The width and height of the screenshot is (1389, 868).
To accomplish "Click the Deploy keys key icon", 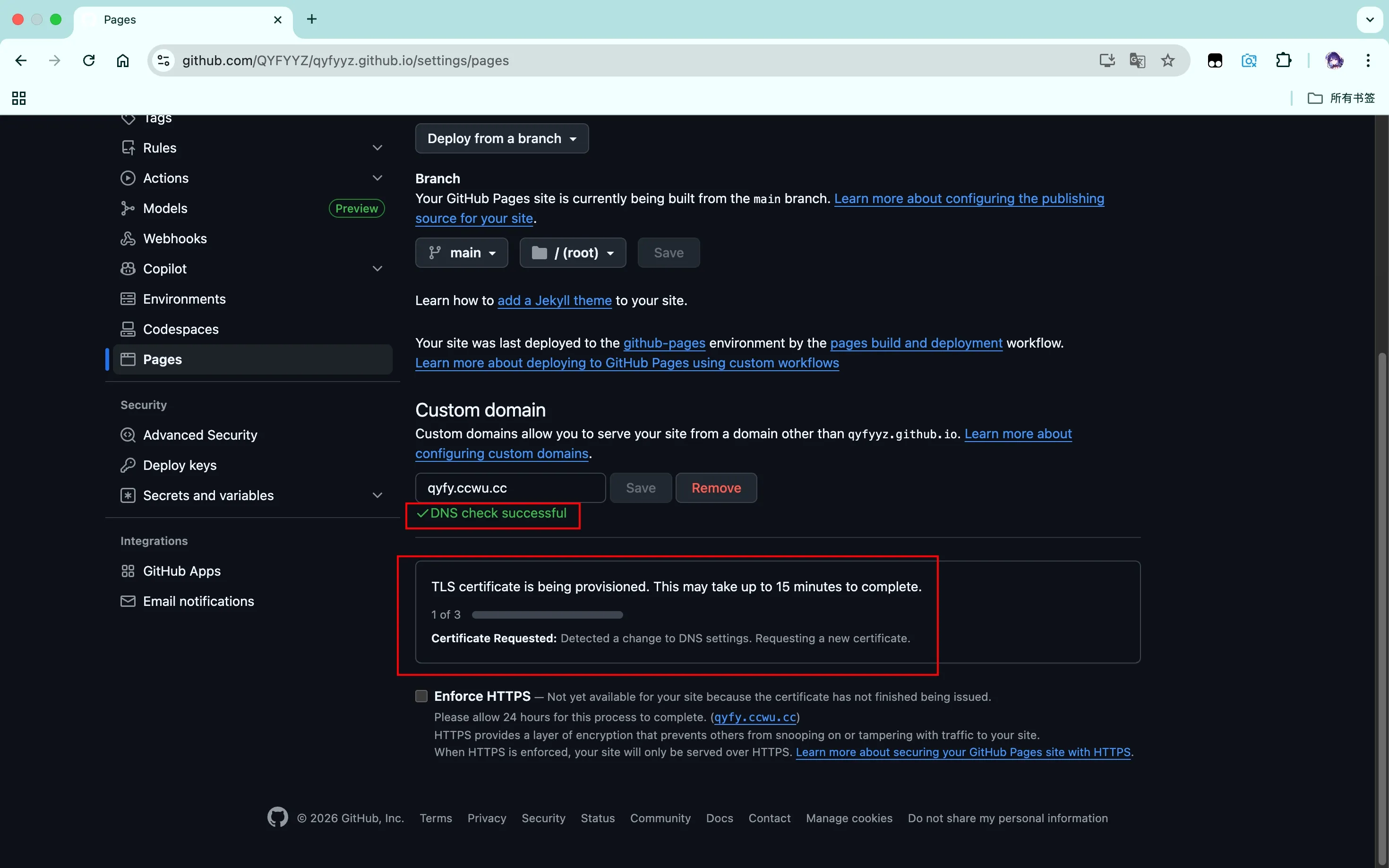I will tap(128, 465).
